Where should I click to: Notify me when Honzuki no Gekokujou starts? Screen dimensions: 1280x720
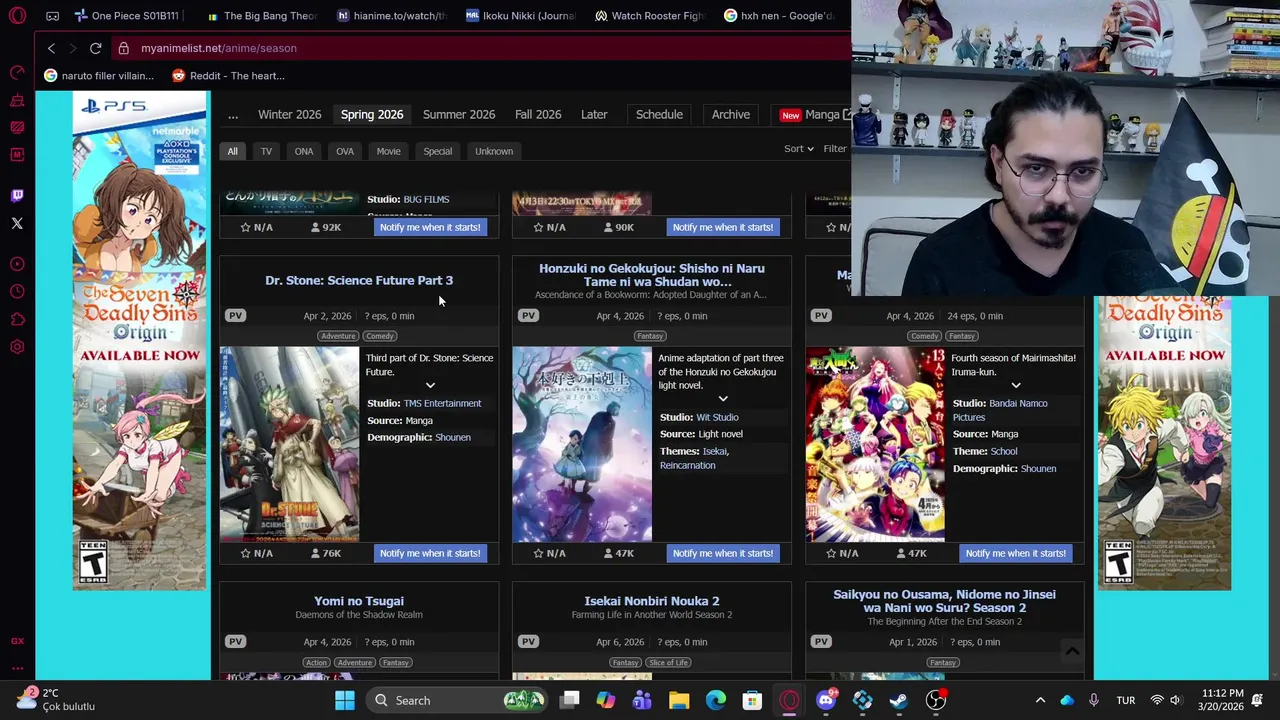(x=723, y=553)
